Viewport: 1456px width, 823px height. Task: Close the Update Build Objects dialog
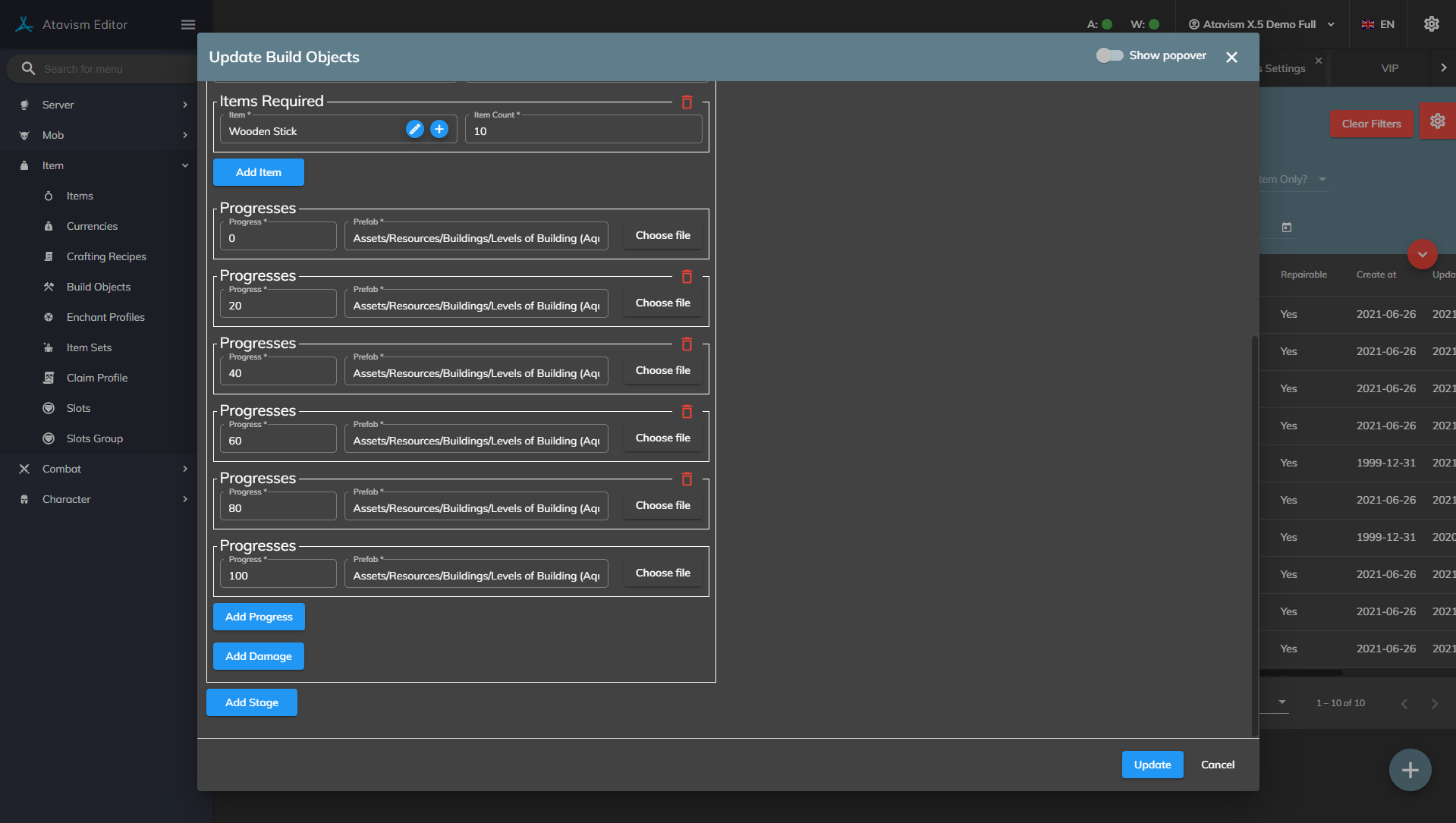pyautogui.click(x=1231, y=58)
